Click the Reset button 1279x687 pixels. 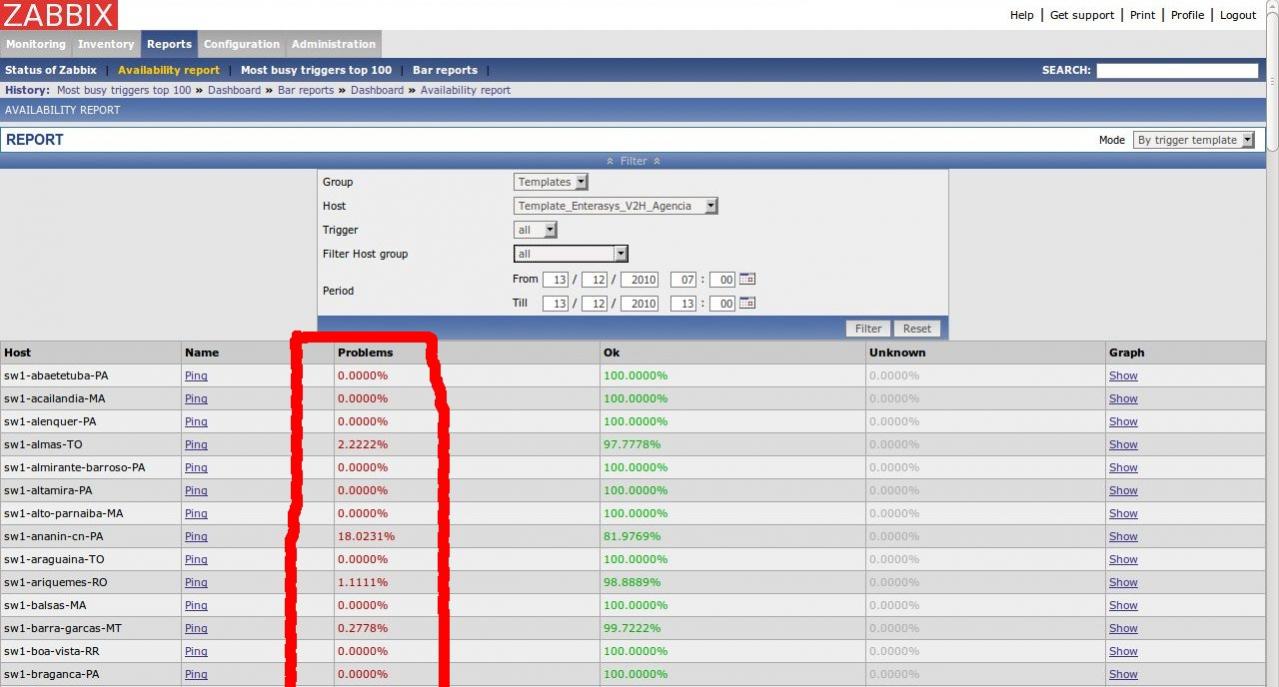coord(917,328)
